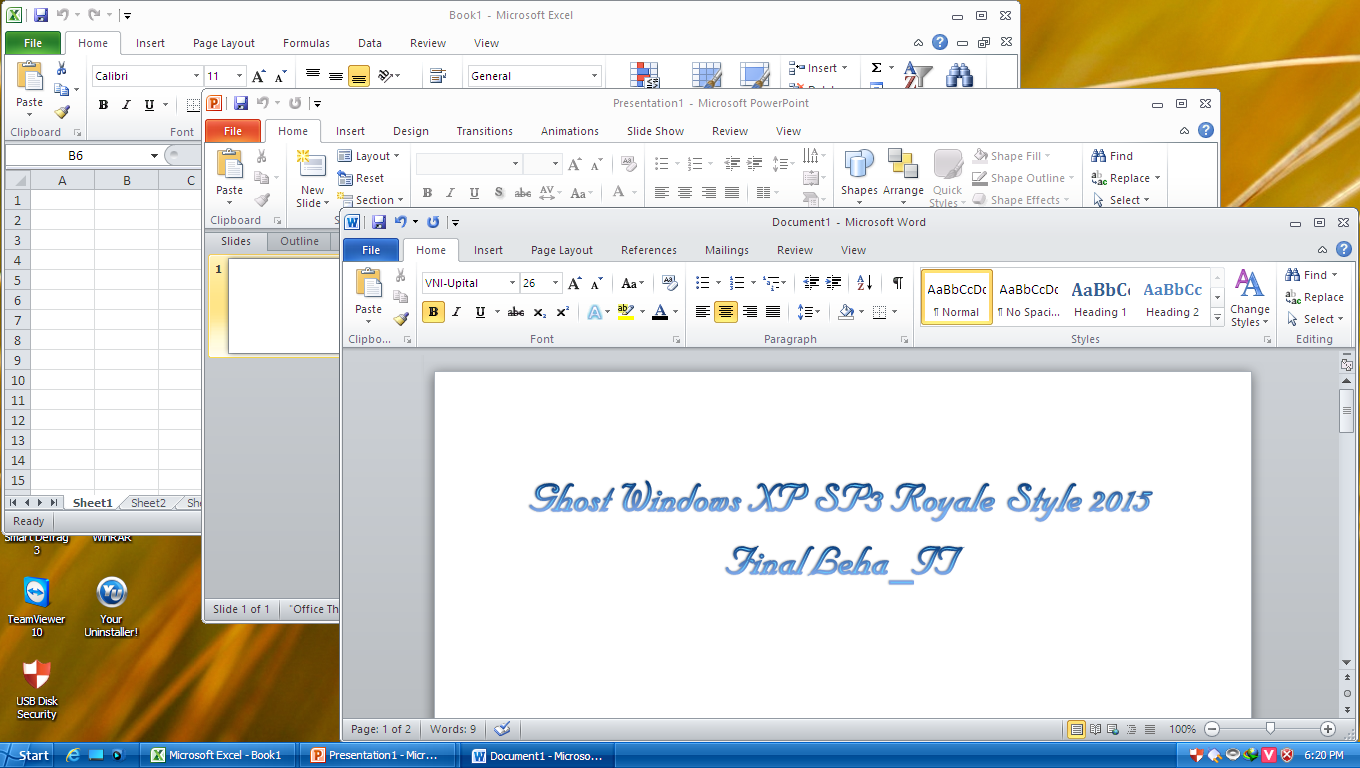Click Replace in Word's Editing group

[x=1314, y=297]
